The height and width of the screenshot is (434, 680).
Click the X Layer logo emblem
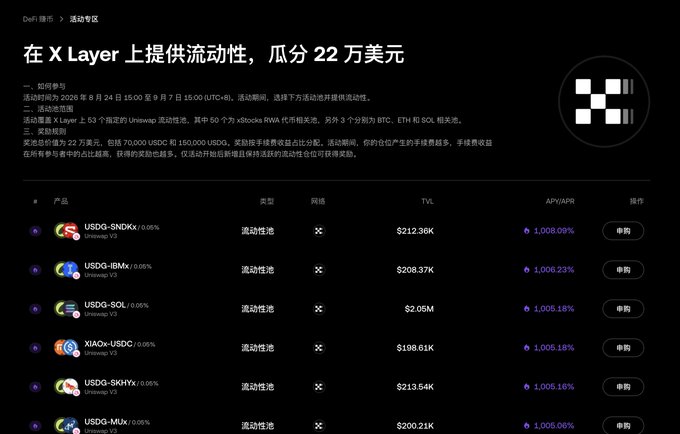pos(604,101)
